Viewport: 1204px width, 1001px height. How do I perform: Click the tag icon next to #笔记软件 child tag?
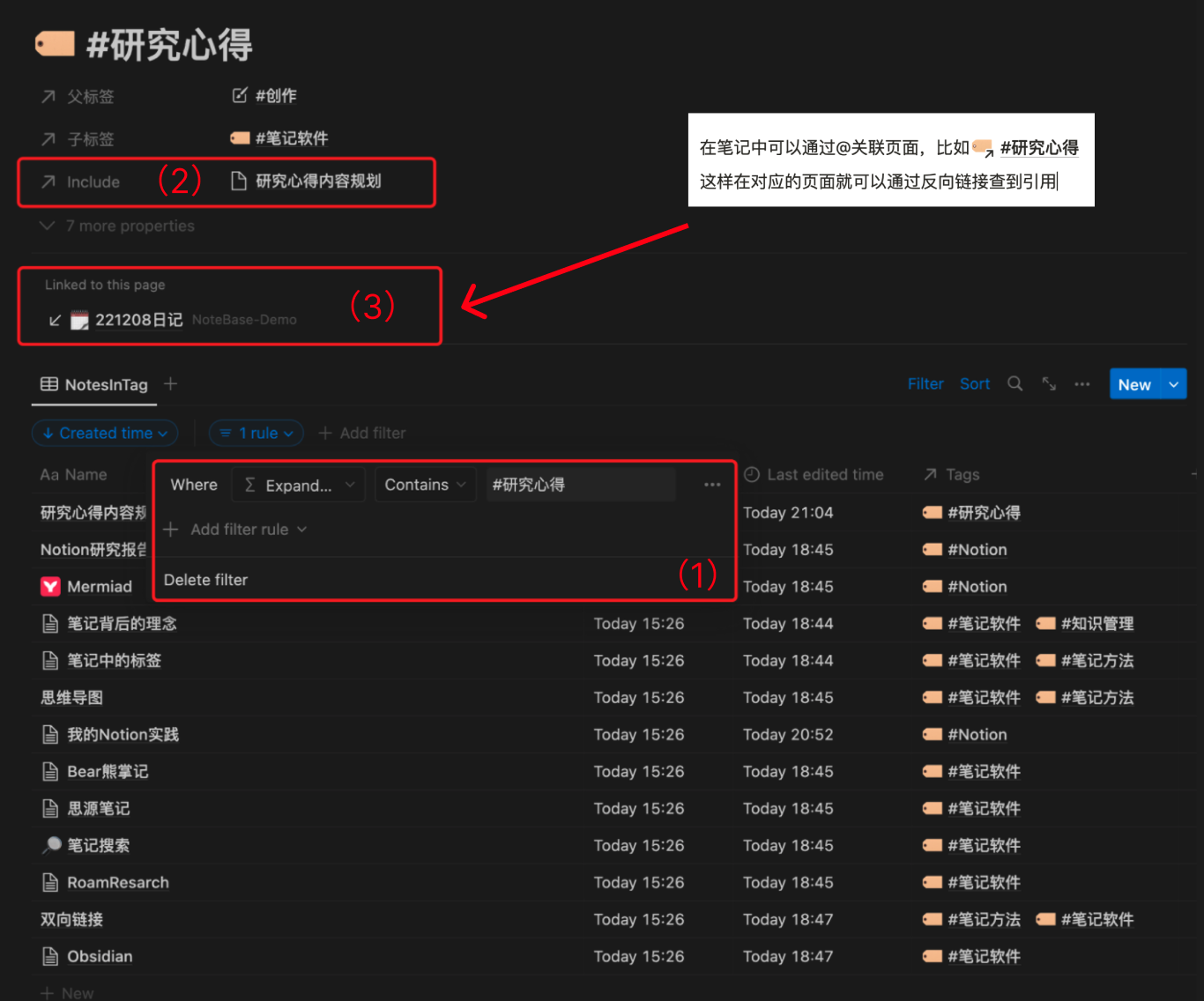[x=240, y=138]
